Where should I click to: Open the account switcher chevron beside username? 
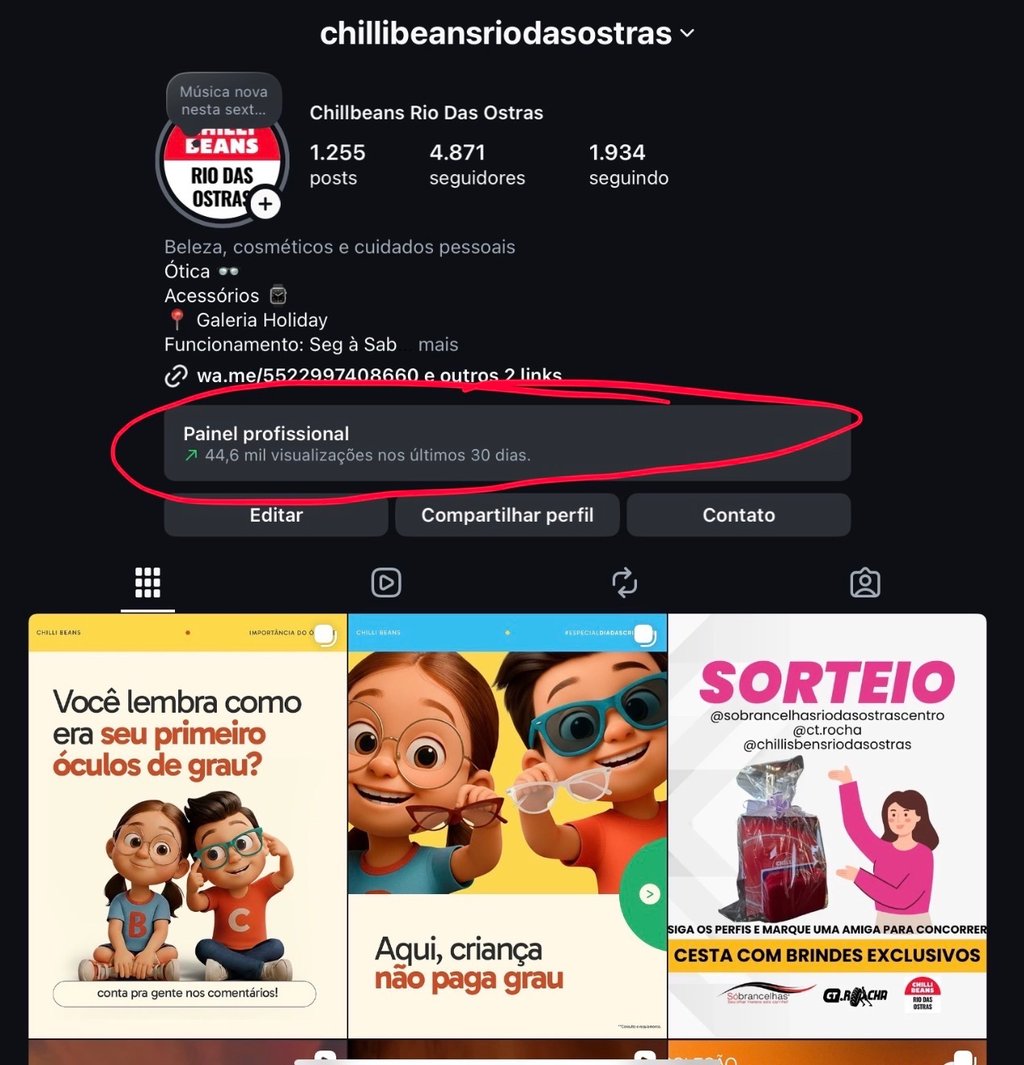point(687,33)
